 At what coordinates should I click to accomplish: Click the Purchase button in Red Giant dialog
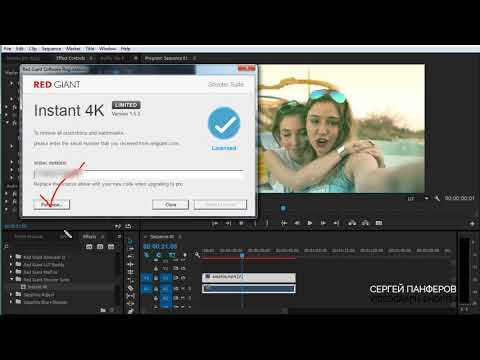click(x=51, y=204)
